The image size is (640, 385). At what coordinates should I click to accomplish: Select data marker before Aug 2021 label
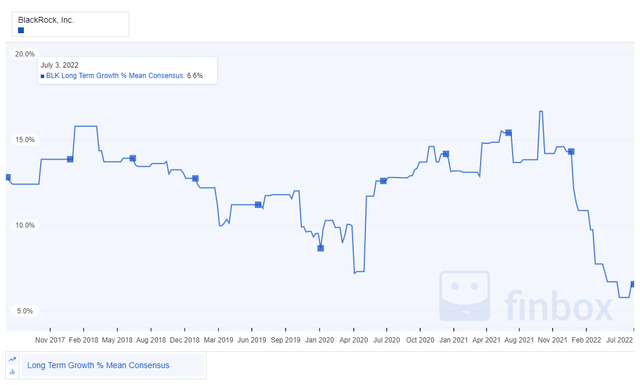[509, 133]
